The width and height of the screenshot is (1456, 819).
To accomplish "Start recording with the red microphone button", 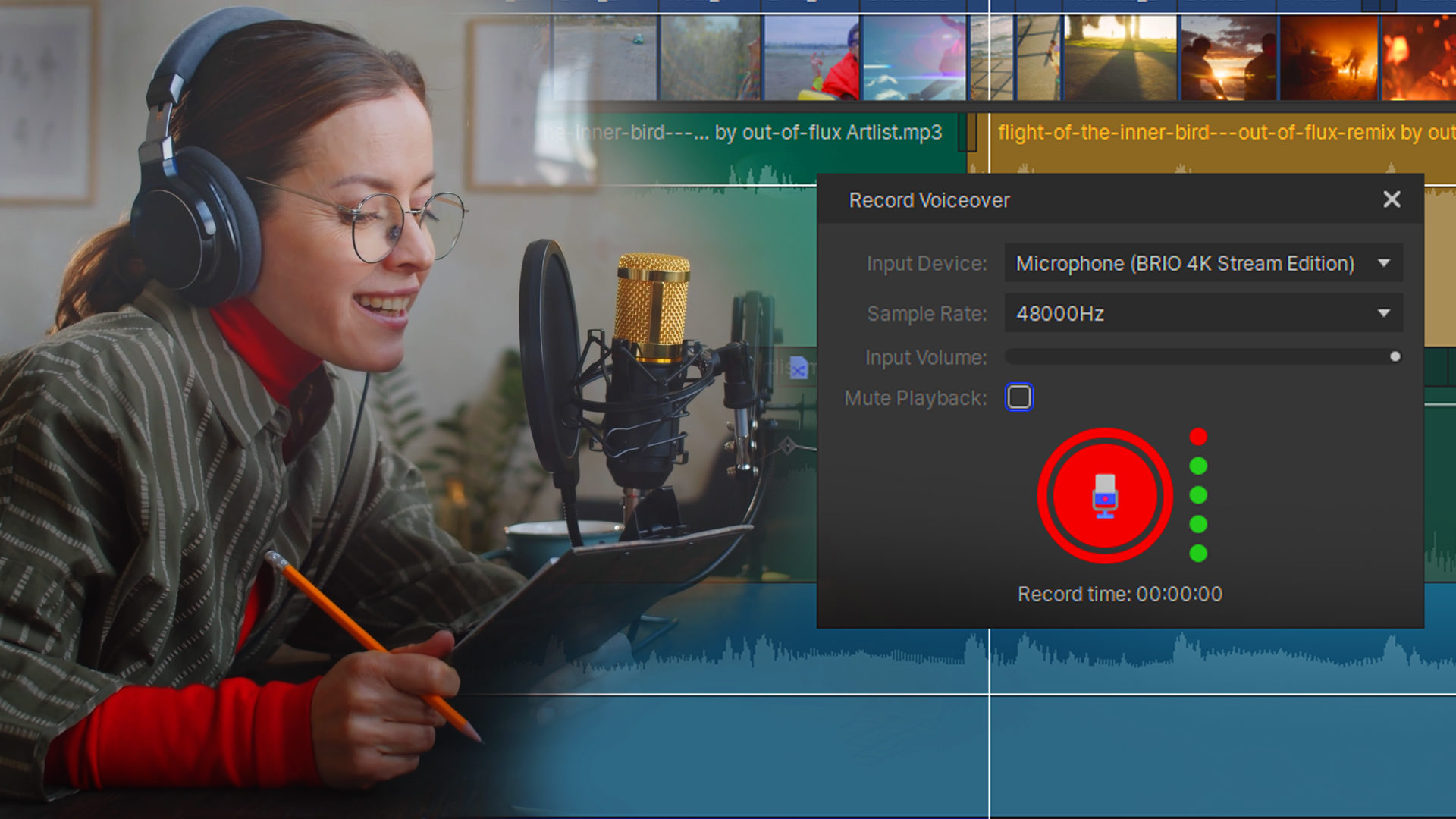I will tap(1105, 496).
